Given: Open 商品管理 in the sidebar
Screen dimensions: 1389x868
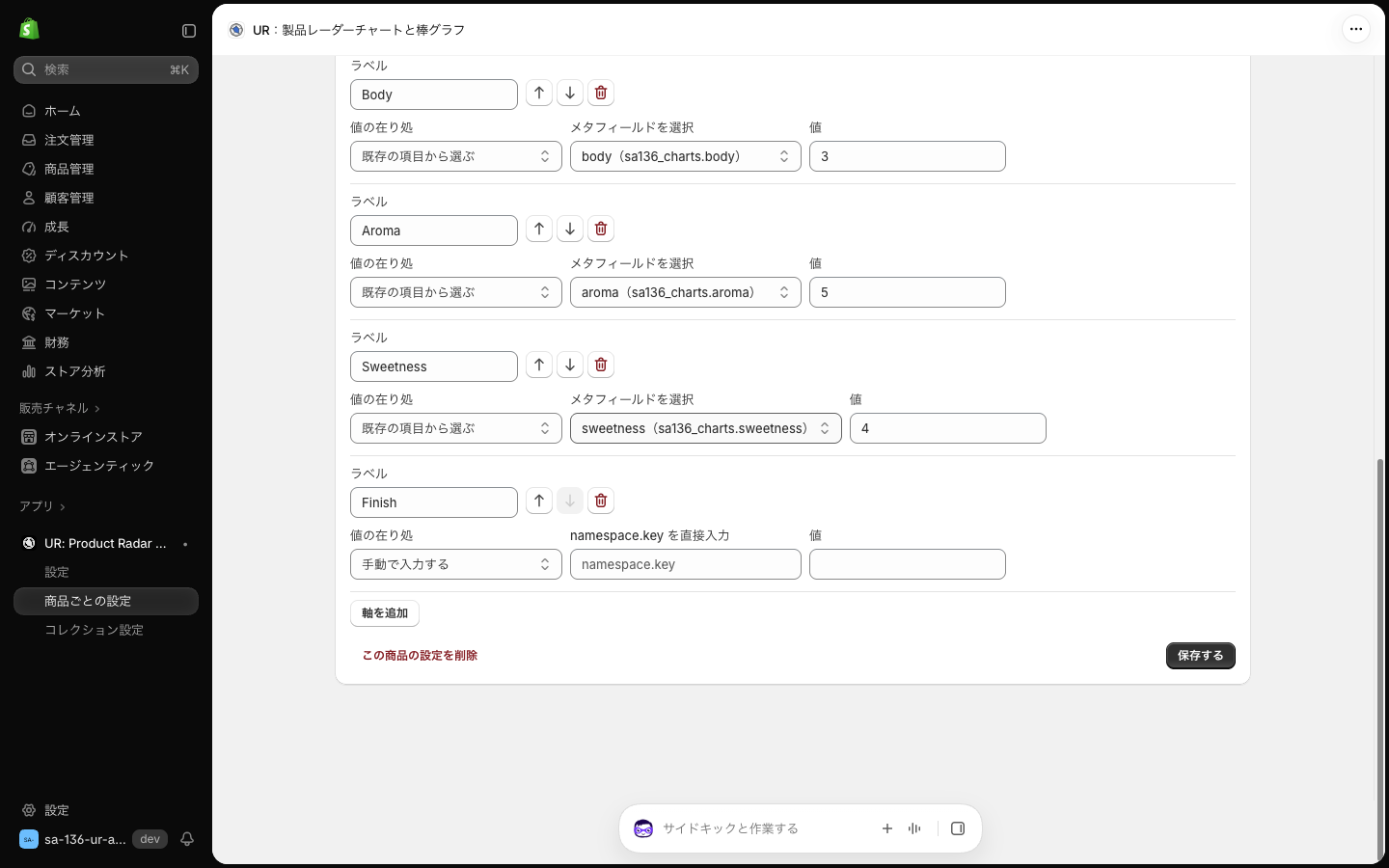Looking at the screenshot, I should pos(106,169).
